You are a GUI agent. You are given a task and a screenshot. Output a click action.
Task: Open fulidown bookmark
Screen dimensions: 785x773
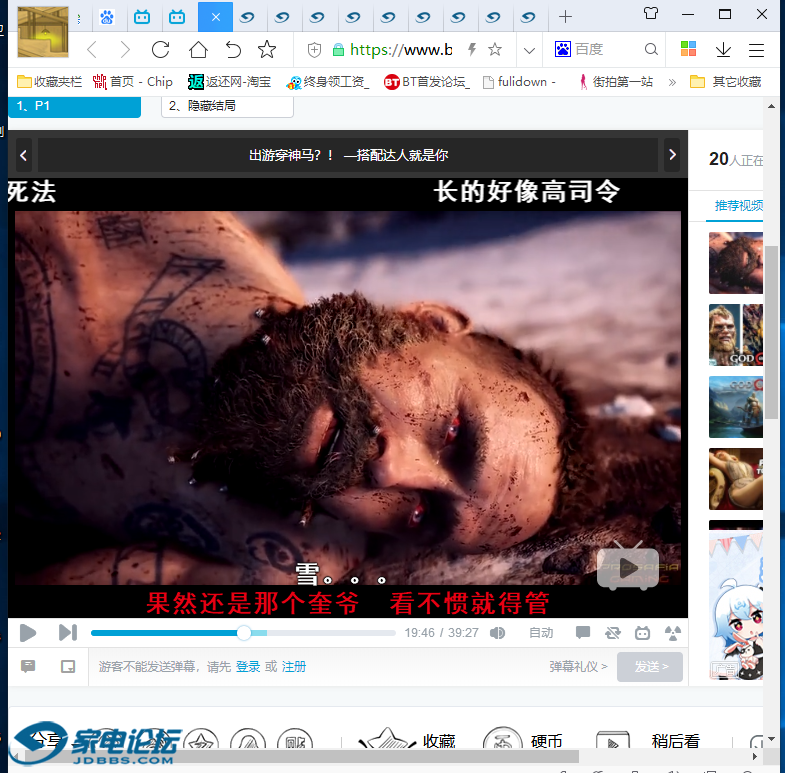(x=519, y=82)
